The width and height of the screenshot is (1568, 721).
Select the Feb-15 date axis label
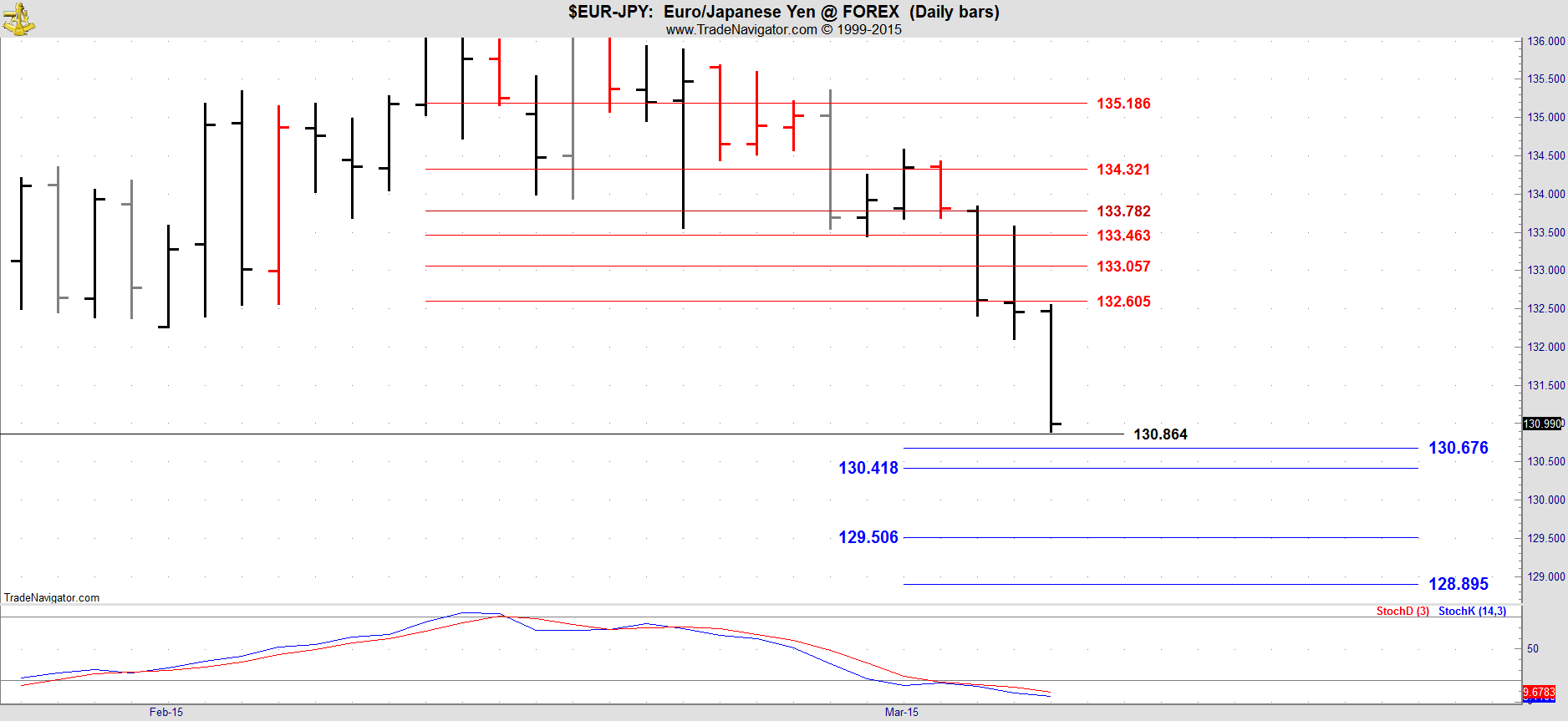point(165,713)
